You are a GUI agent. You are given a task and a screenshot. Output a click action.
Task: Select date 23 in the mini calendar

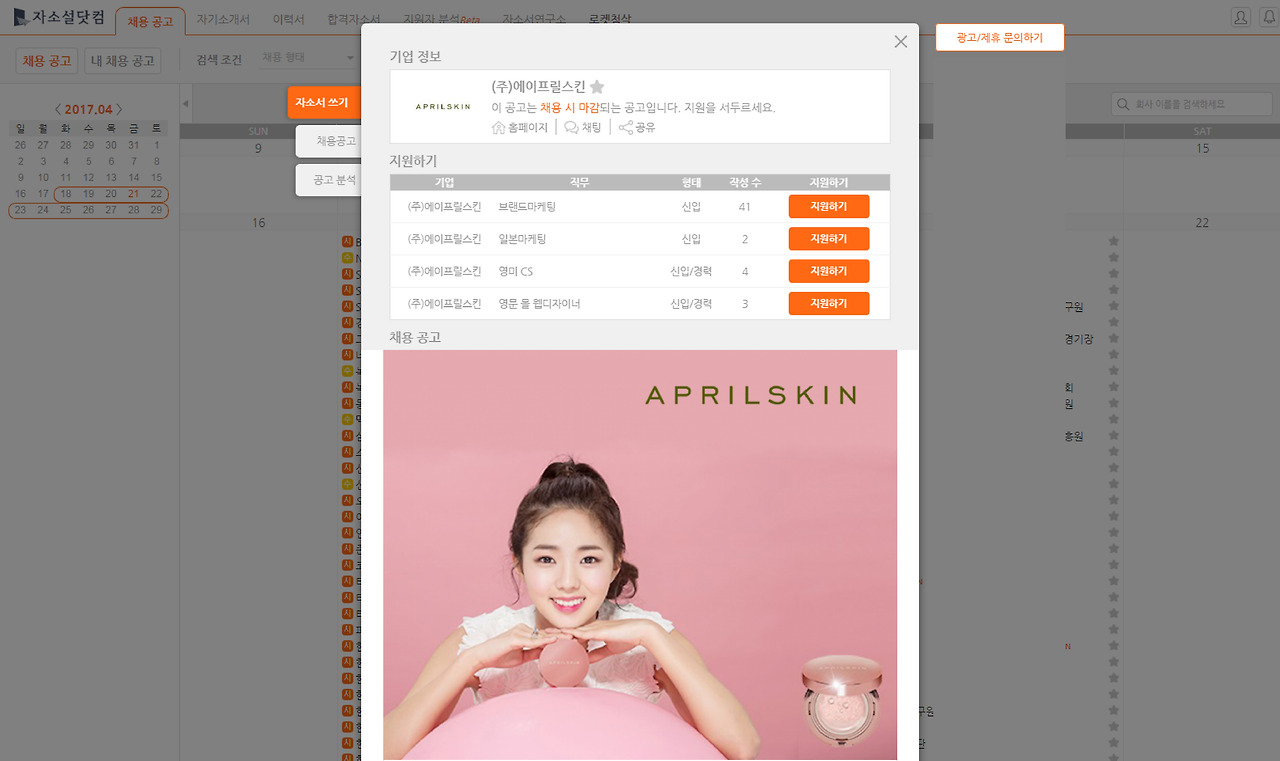pyautogui.click(x=20, y=209)
